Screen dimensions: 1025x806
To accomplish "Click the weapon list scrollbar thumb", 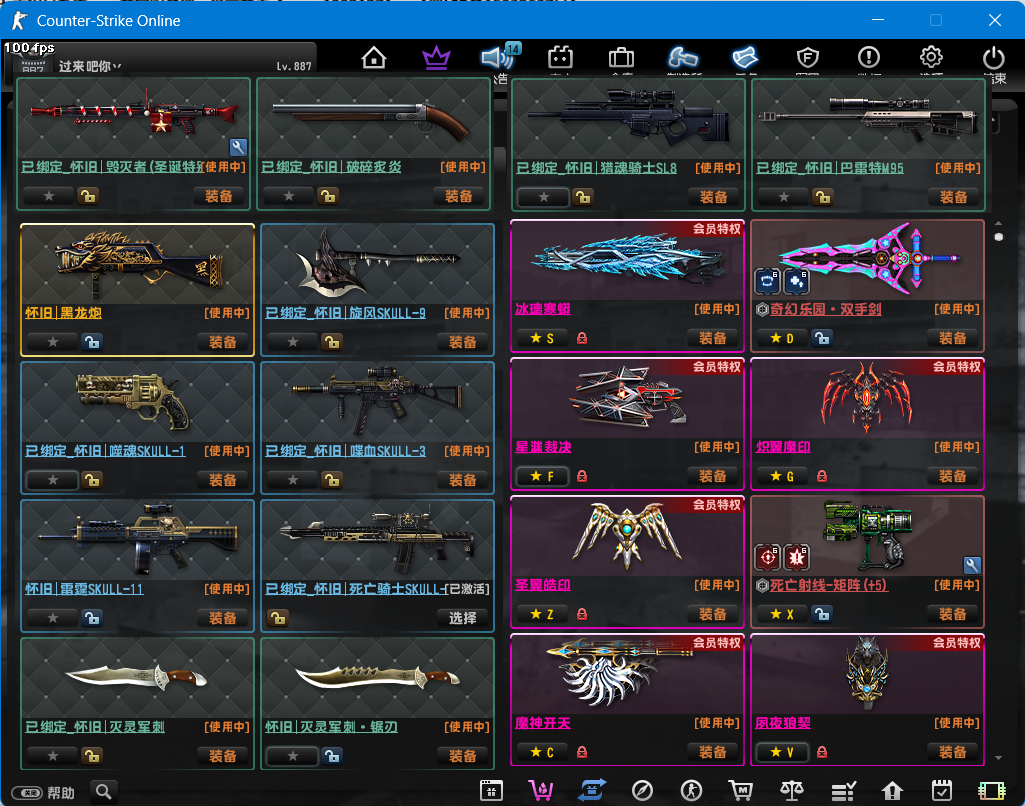I will (998, 237).
